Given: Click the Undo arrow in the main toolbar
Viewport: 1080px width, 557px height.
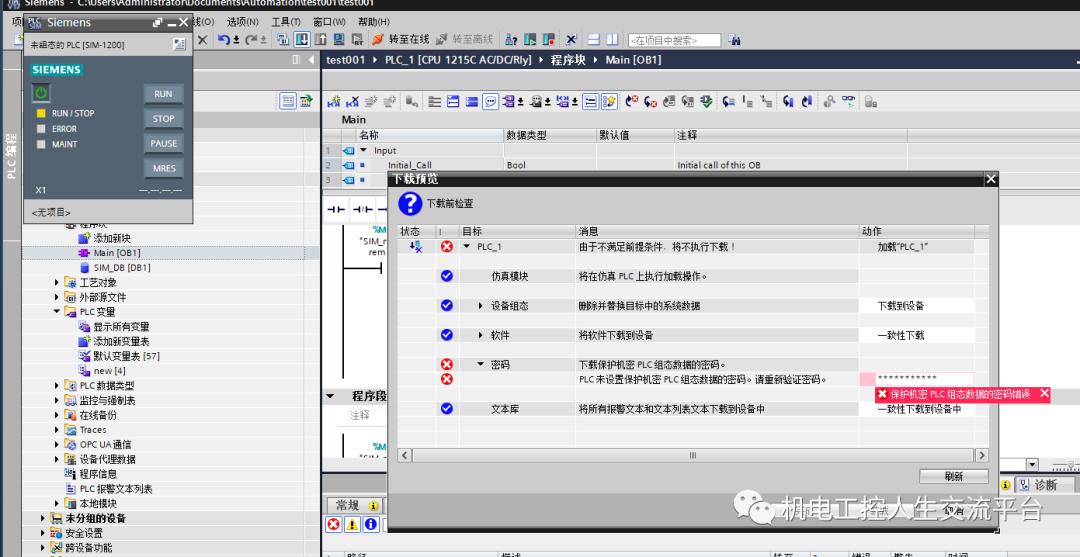Looking at the screenshot, I should [223, 40].
